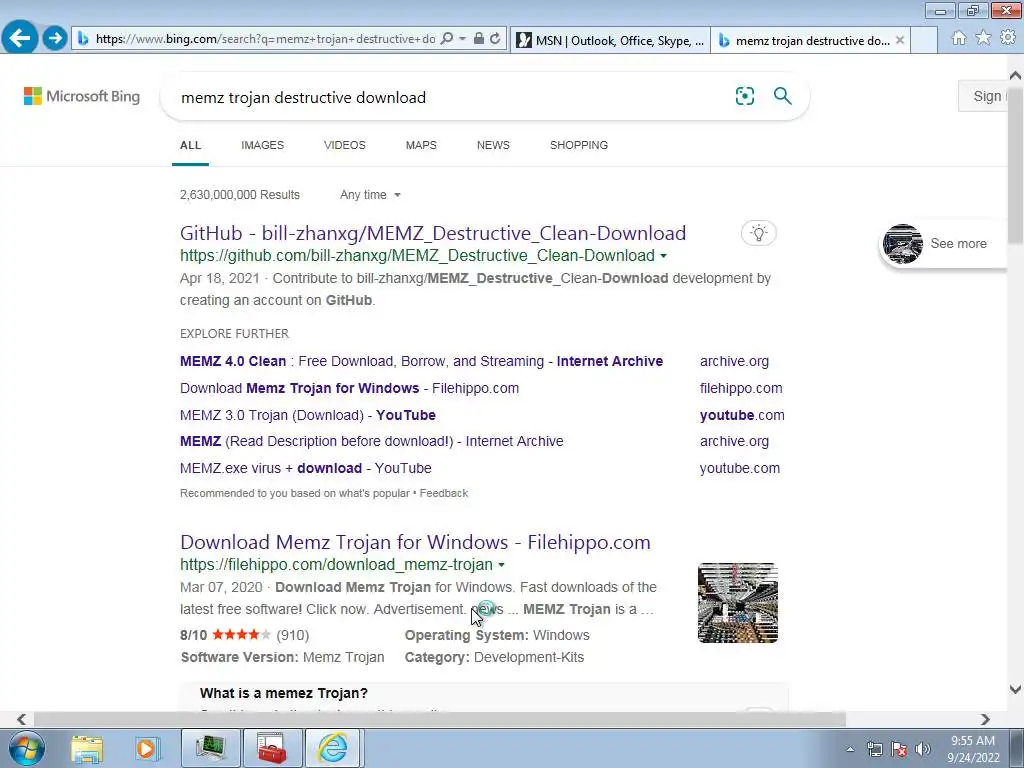Click the Bing visual search camera icon
1024x768 pixels.
tap(744, 96)
